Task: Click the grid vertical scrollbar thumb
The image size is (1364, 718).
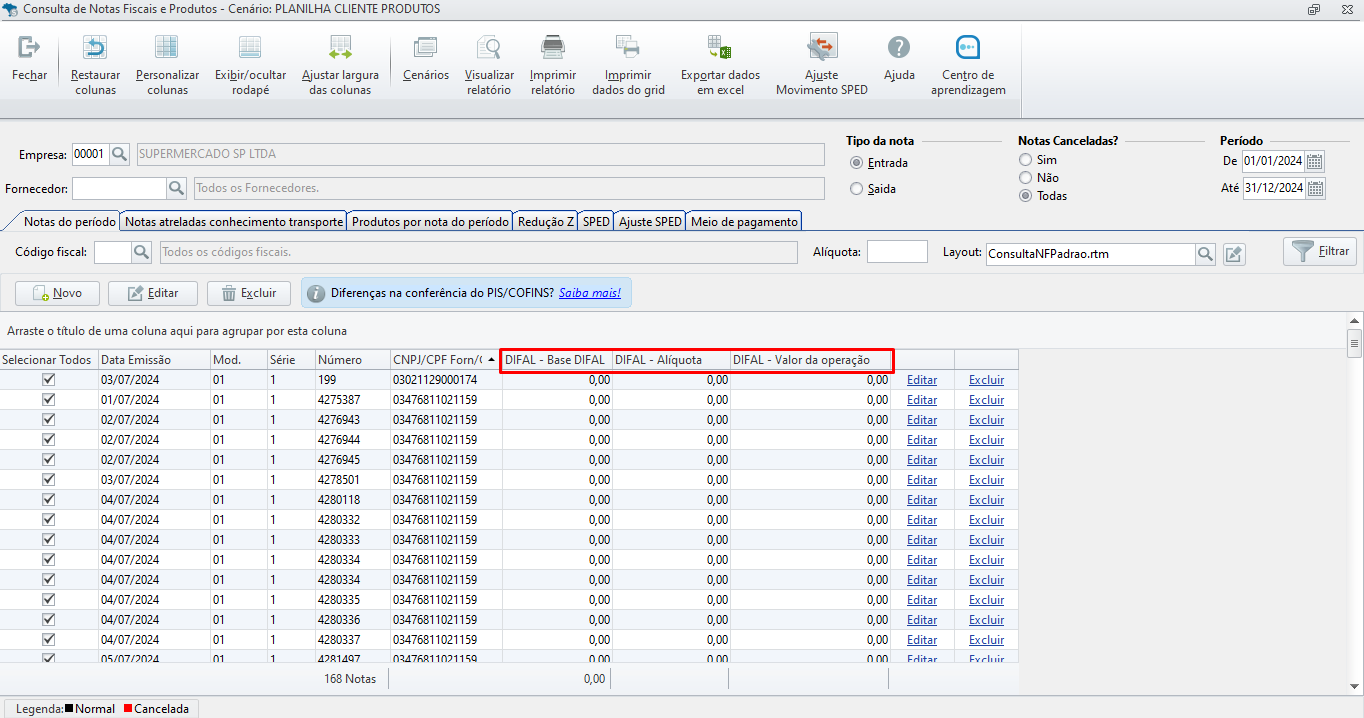Action: click(x=1355, y=344)
